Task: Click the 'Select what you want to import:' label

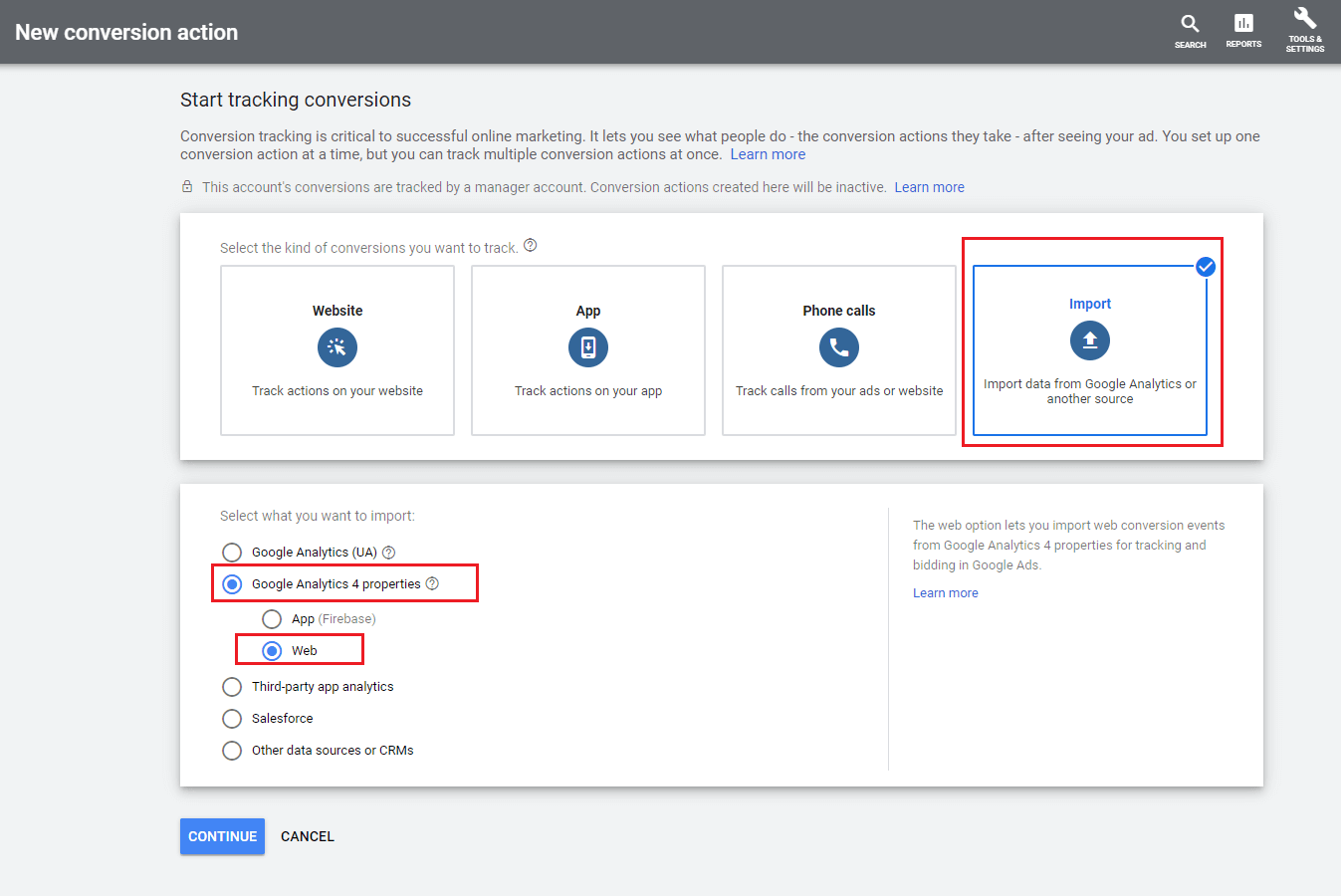Action: pyautogui.click(x=318, y=516)
